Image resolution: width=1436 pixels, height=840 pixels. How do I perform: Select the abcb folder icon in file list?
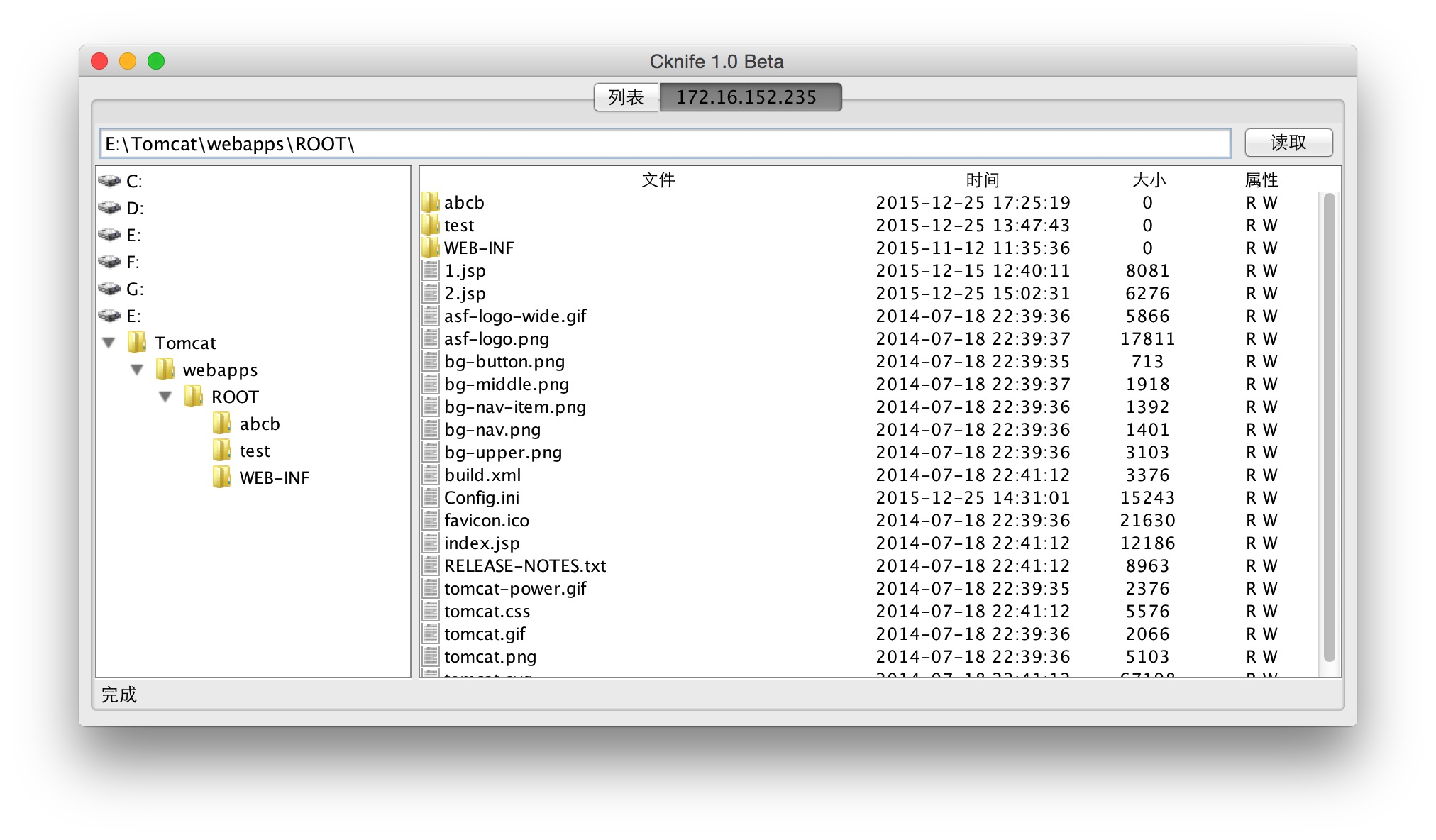click(x=430, y=202)
